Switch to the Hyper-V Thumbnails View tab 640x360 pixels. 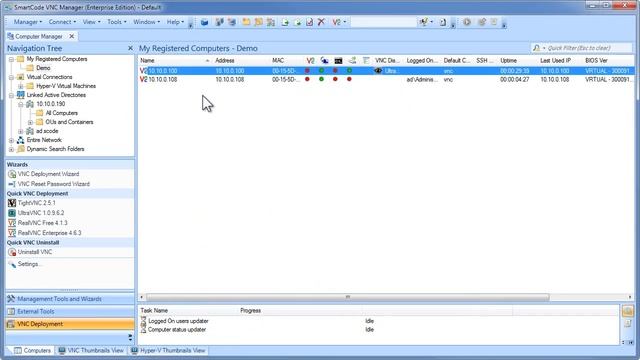[168, 351]
